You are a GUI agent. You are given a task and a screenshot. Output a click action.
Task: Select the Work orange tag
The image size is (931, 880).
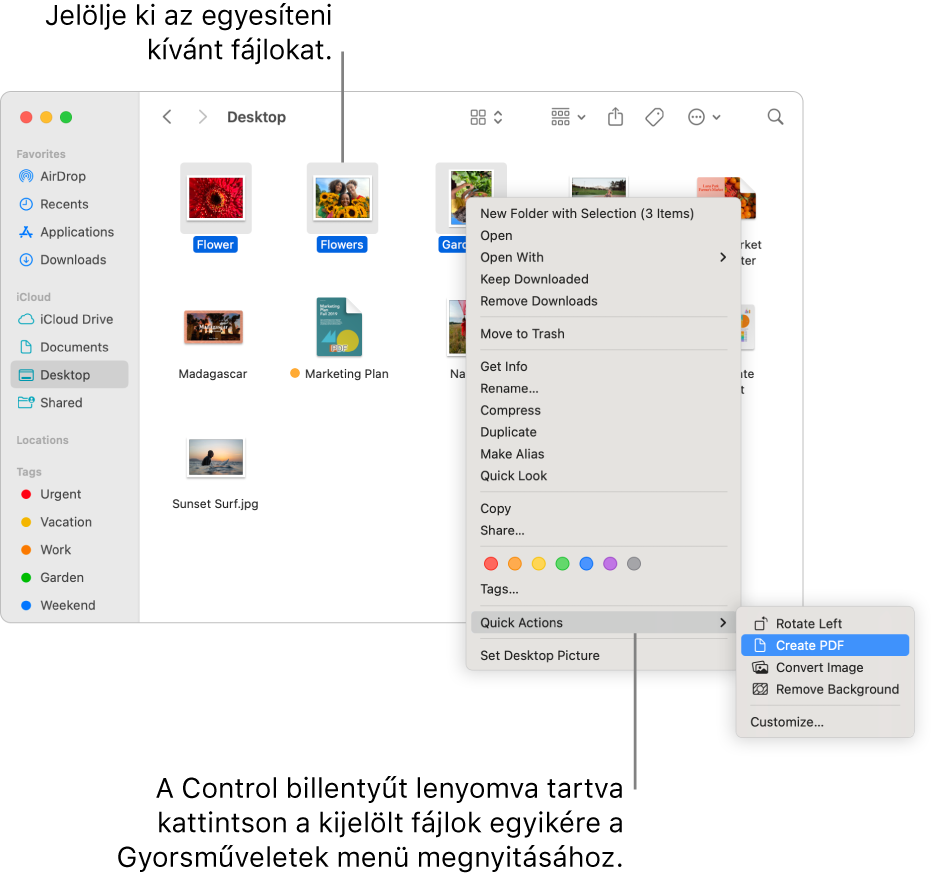pos(45,550)
